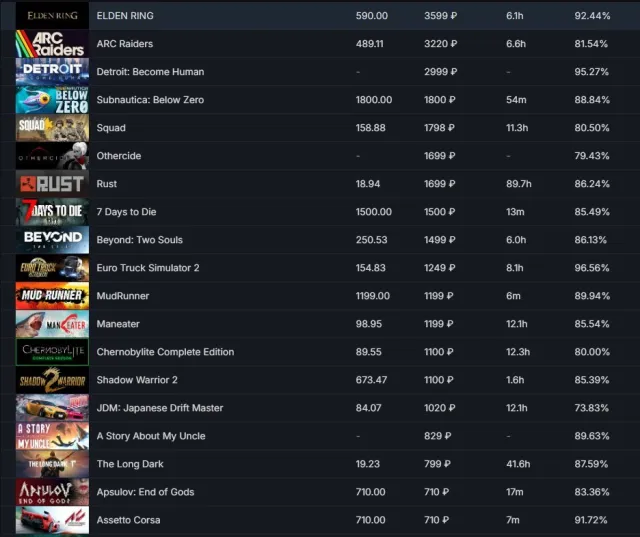This screenshot has width=640, height=537.
Task: Open A Story About My Uncle title
Action: pyautogui.click(x=151, y=436)
